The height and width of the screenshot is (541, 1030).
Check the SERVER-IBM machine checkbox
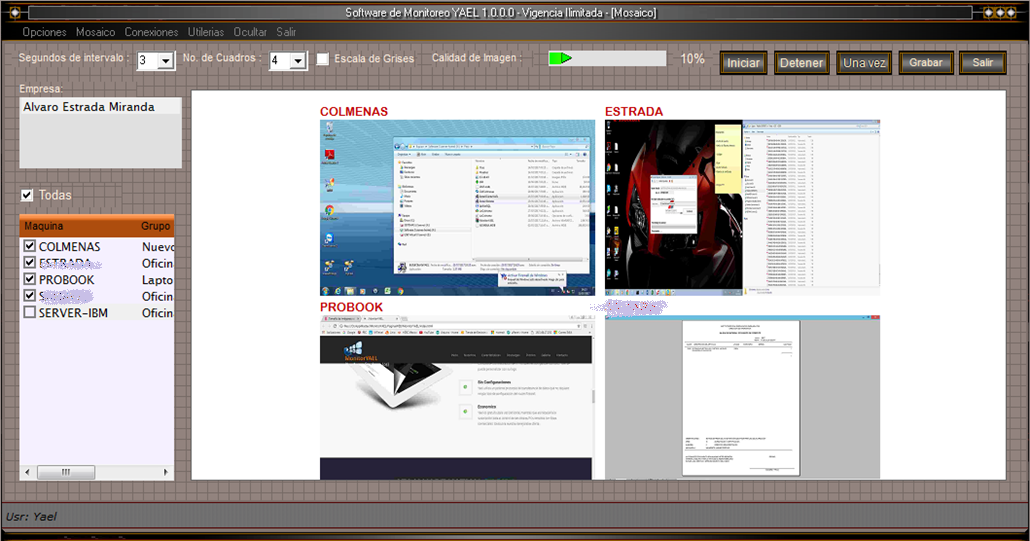pyautogui.click(x=29, y=313)
